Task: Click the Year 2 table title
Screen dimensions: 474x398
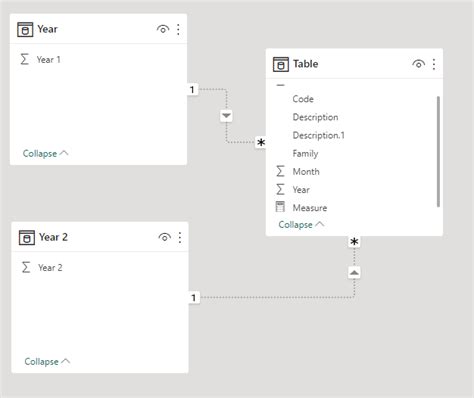Action: tap(53, 237)
